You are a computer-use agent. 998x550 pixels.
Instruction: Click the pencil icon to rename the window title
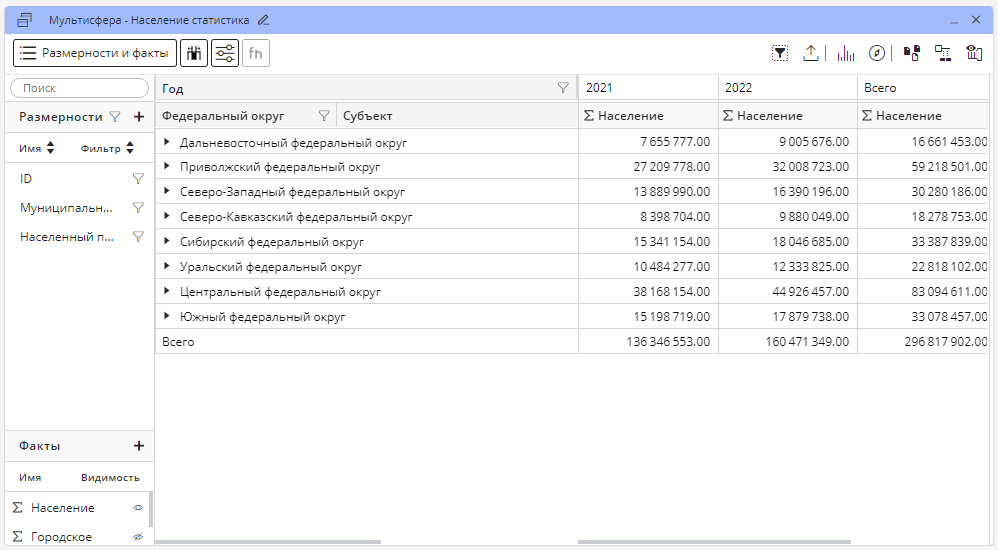263,19
